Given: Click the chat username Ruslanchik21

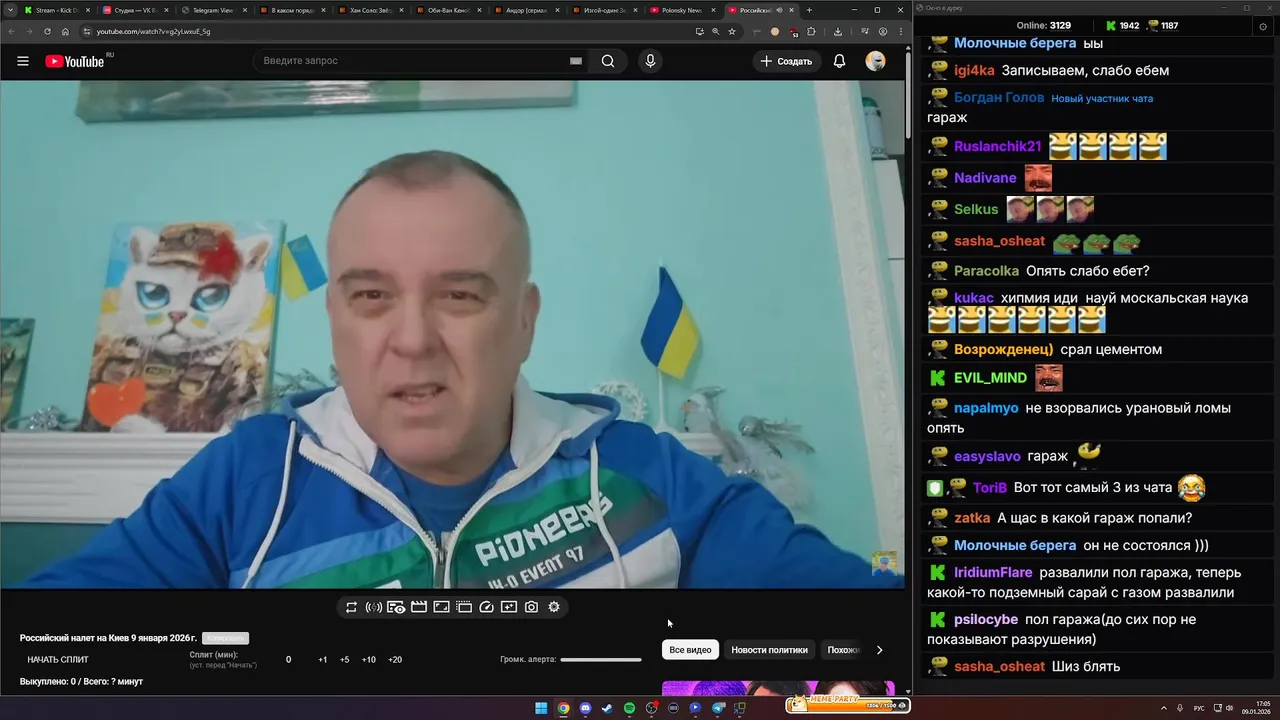Looking at the screenshot, I should click(997, 146).
